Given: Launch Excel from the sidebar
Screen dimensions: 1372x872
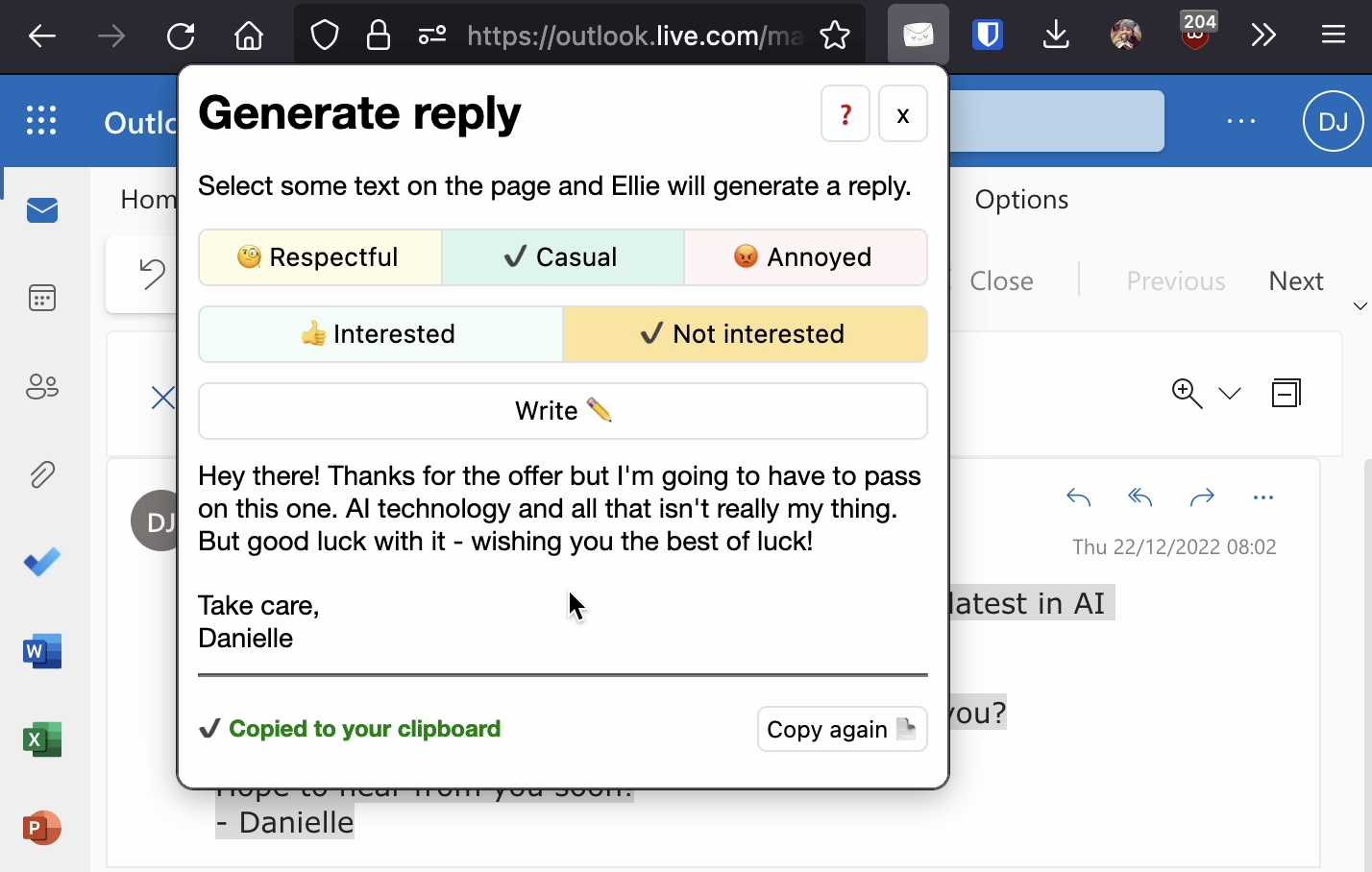Looking at the screenshot, I should coord(42,739).
